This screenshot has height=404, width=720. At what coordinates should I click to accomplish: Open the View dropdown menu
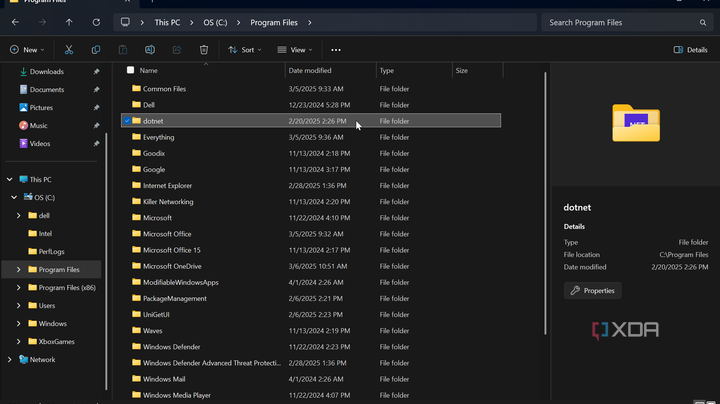point(295,50)
